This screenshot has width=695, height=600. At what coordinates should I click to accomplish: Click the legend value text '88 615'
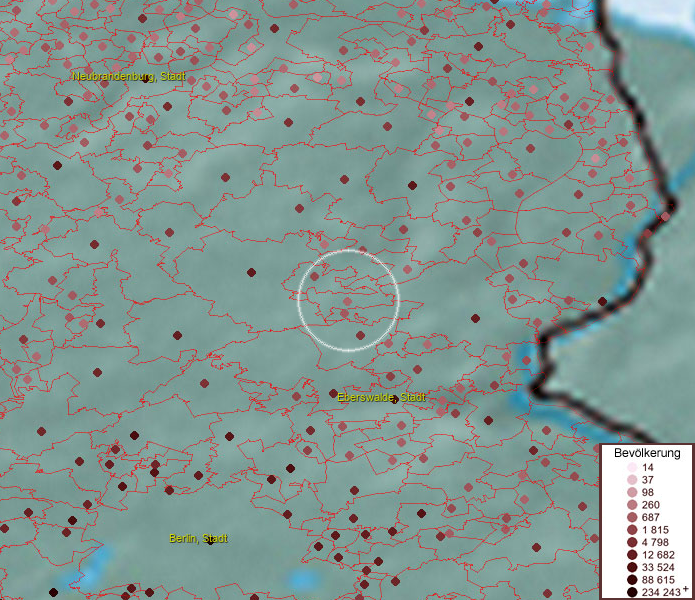pos(658,580)
